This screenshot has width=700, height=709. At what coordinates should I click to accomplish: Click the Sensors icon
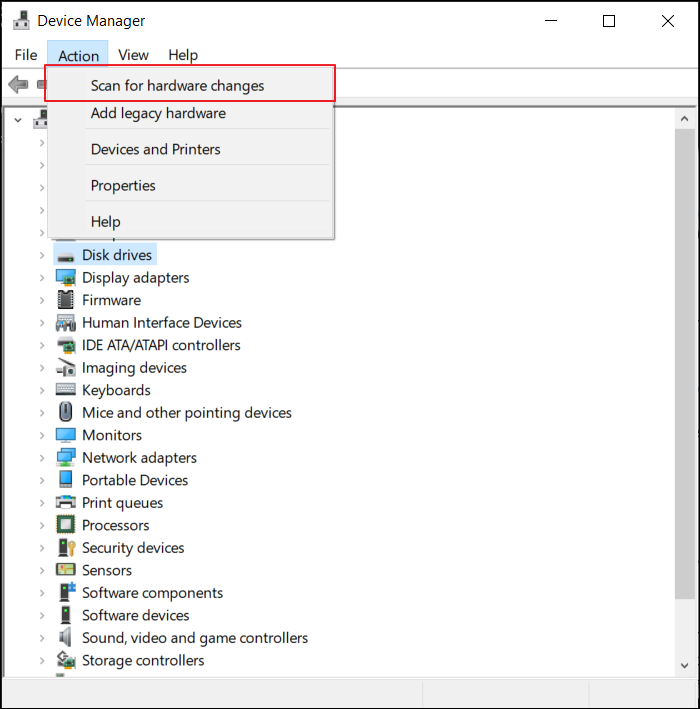point(66,569)
